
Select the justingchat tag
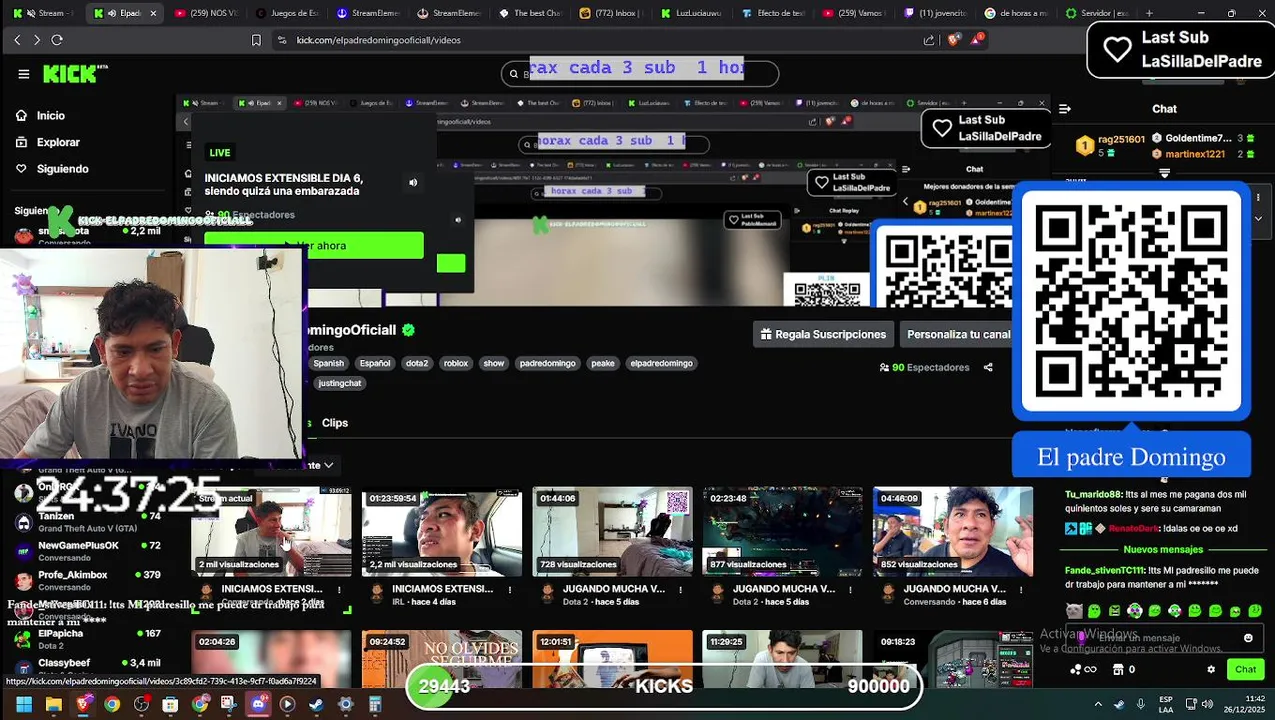tap(340, 383)
